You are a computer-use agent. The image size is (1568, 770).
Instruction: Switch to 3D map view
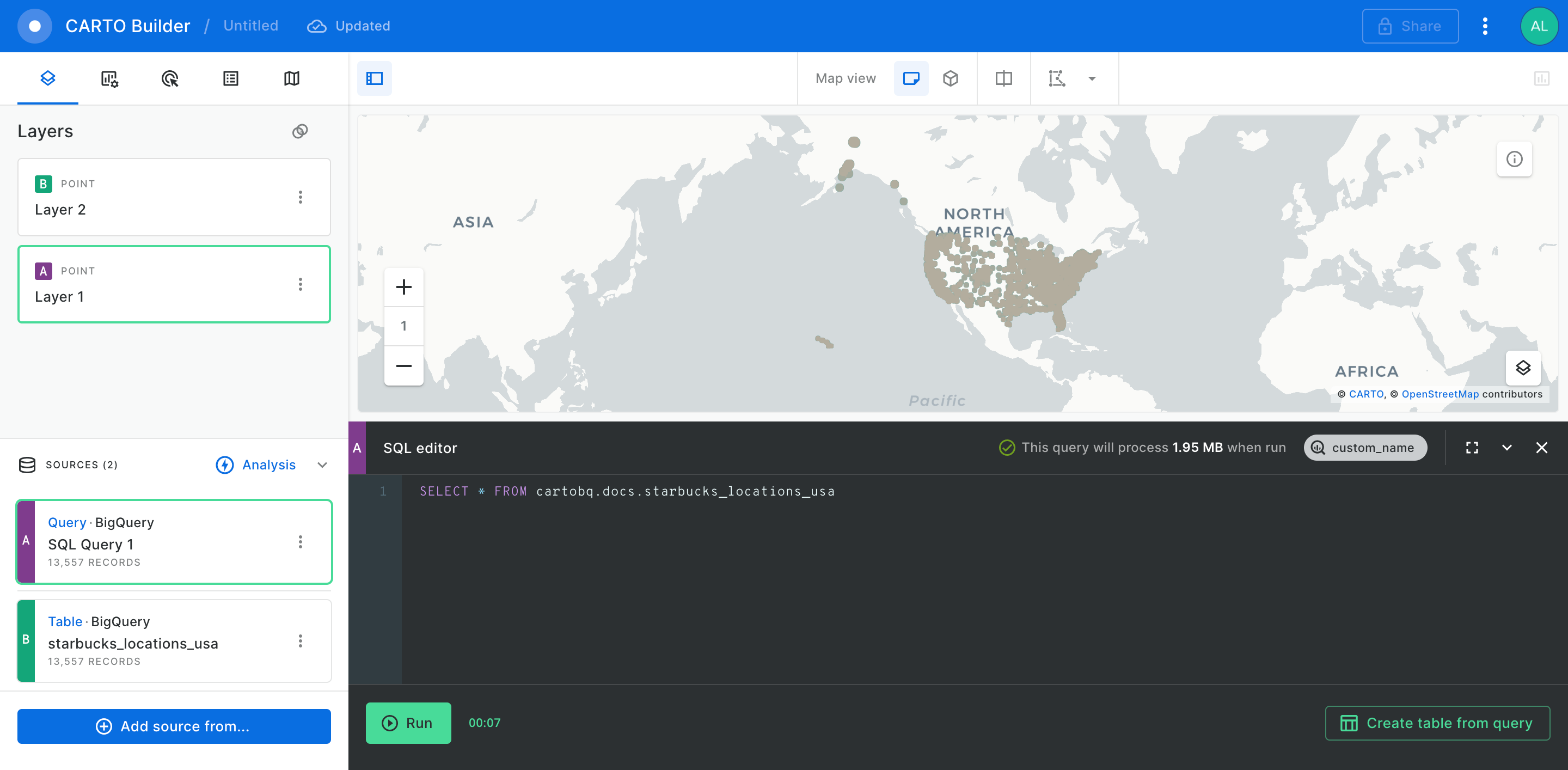(950, 78)
